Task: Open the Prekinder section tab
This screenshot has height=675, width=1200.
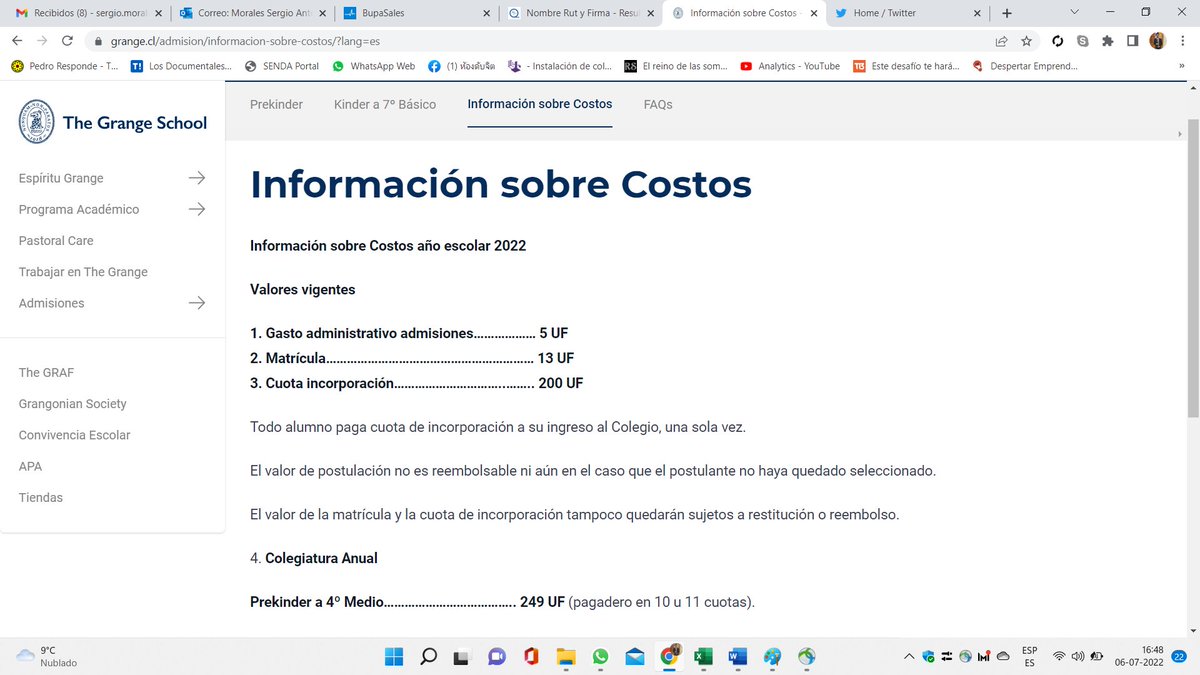Action: pyautogui.click(x=276, y=104)
